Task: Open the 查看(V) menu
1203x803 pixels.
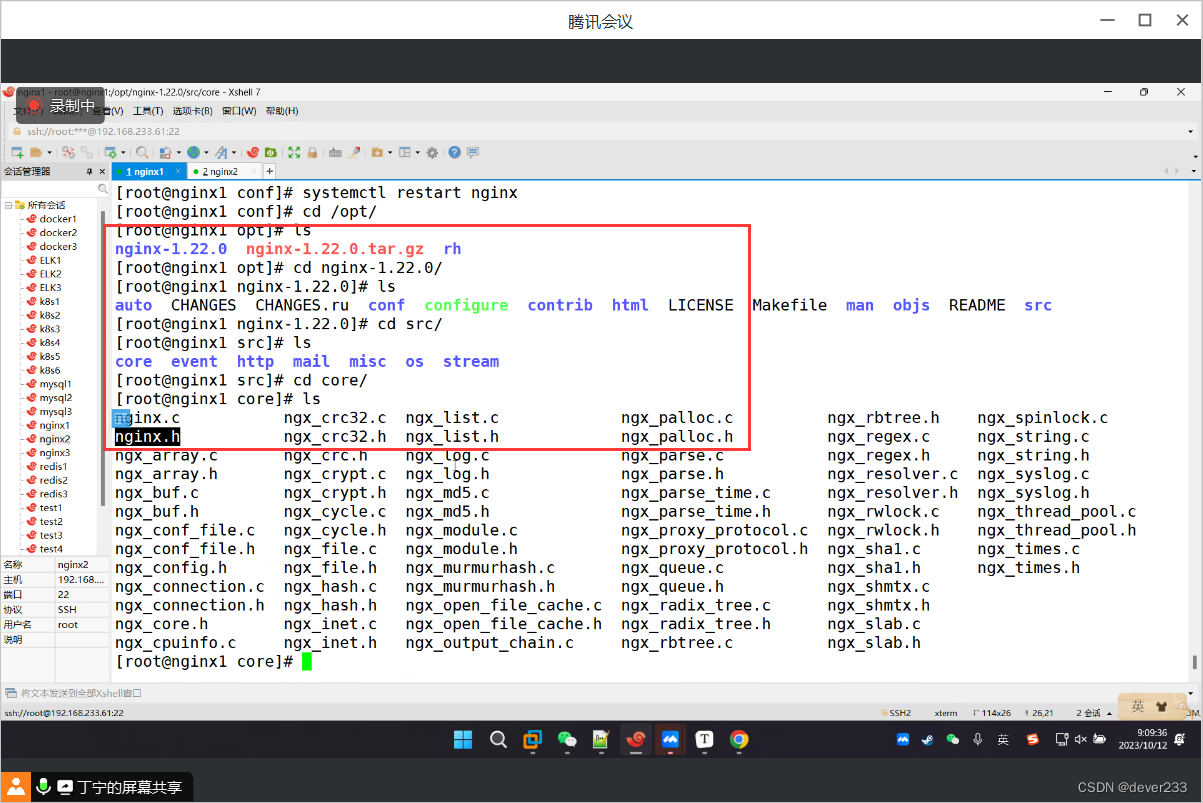Action: click(x=108, y=111)
